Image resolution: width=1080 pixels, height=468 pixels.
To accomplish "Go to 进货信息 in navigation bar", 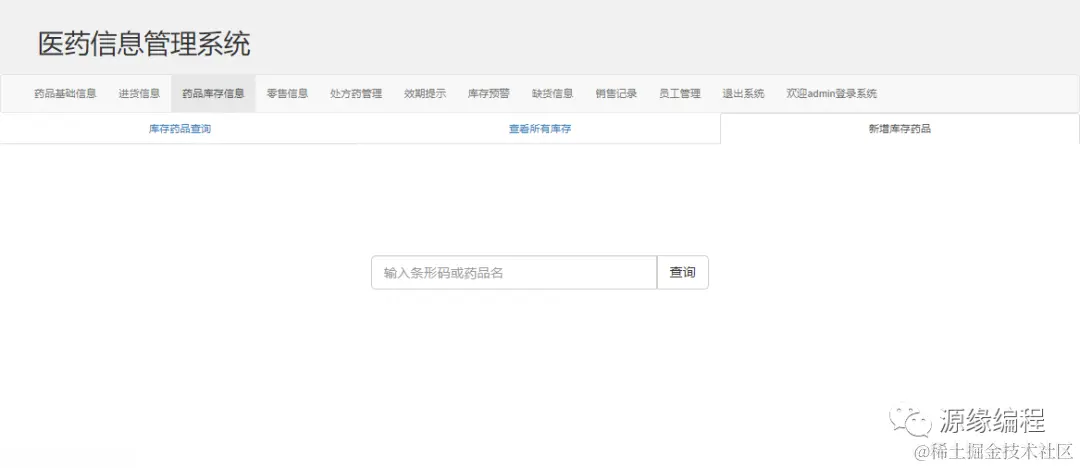I will 139,94.
